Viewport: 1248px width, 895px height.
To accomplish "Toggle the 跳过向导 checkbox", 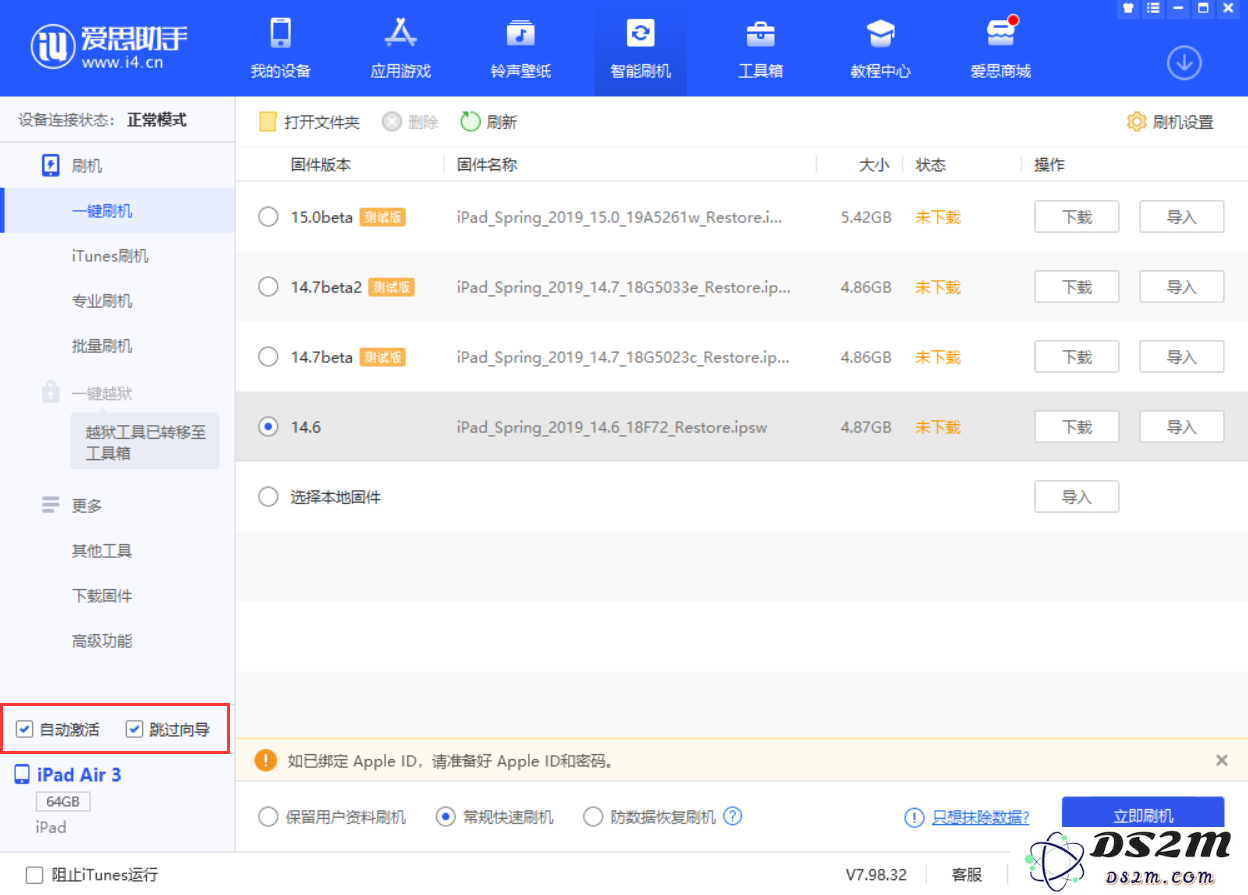I will coord(134,729).
